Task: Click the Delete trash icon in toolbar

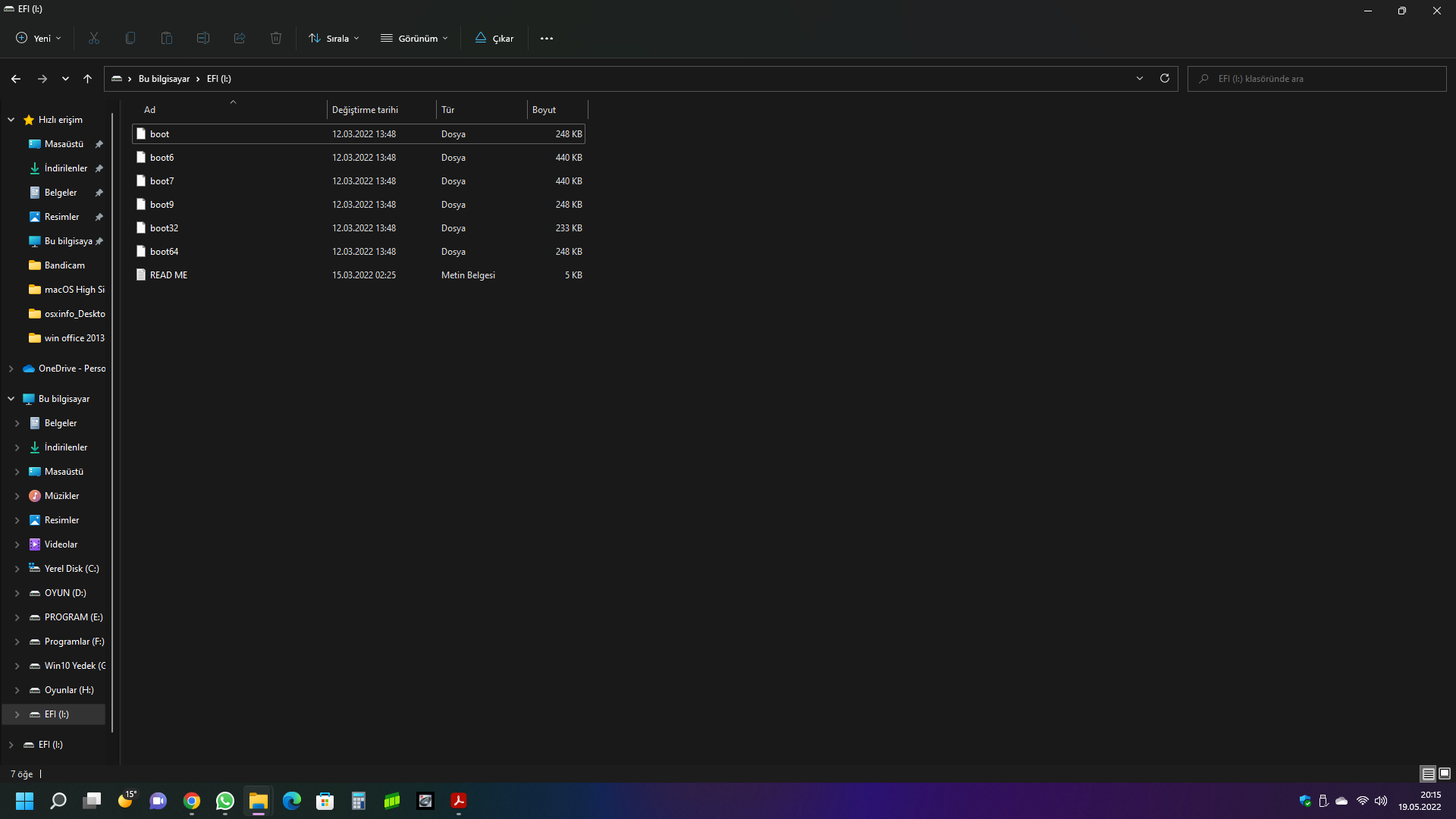Action: click(276, 38)
